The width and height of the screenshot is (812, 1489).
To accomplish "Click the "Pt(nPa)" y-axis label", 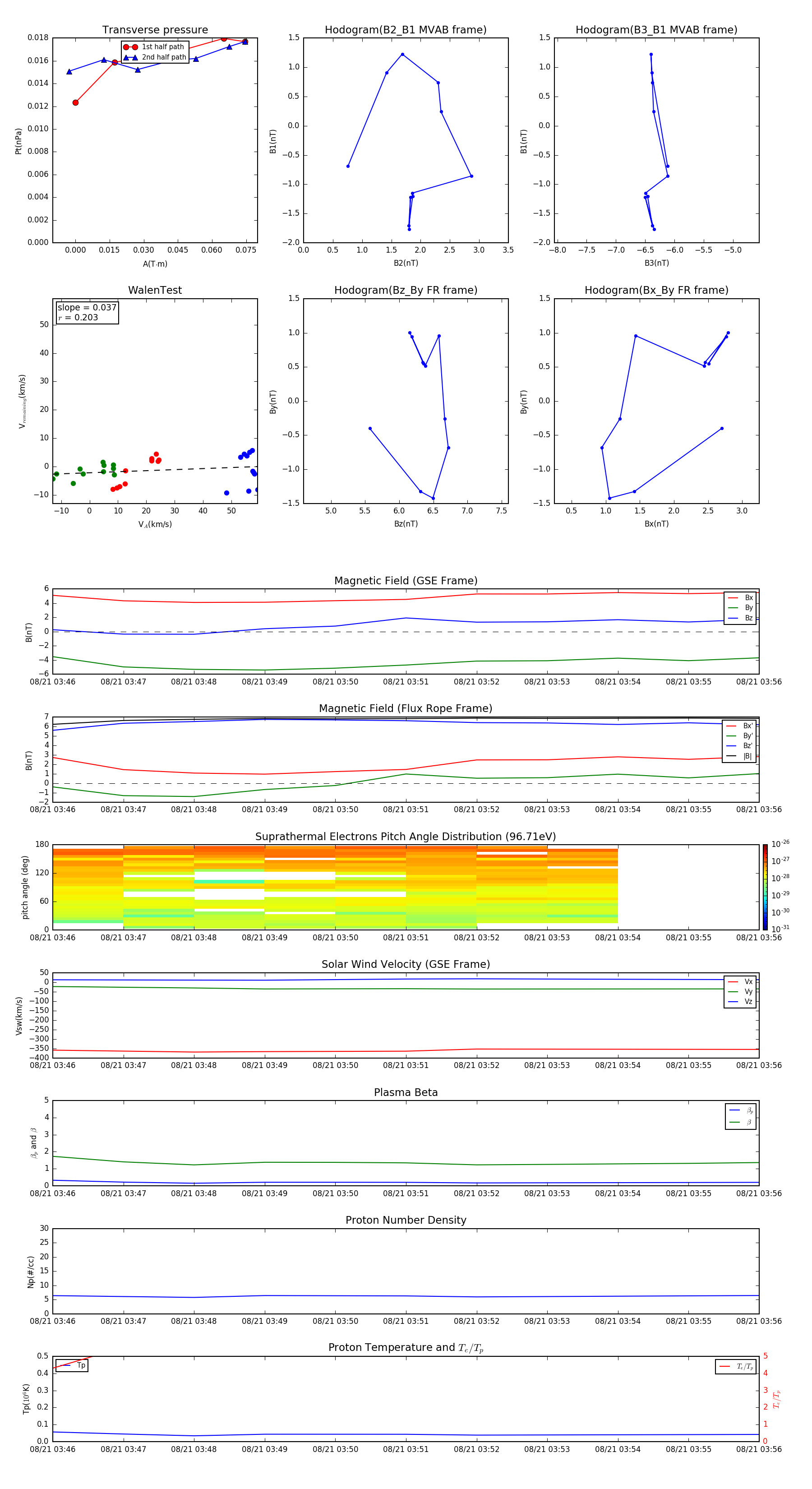I will [18, 140].
